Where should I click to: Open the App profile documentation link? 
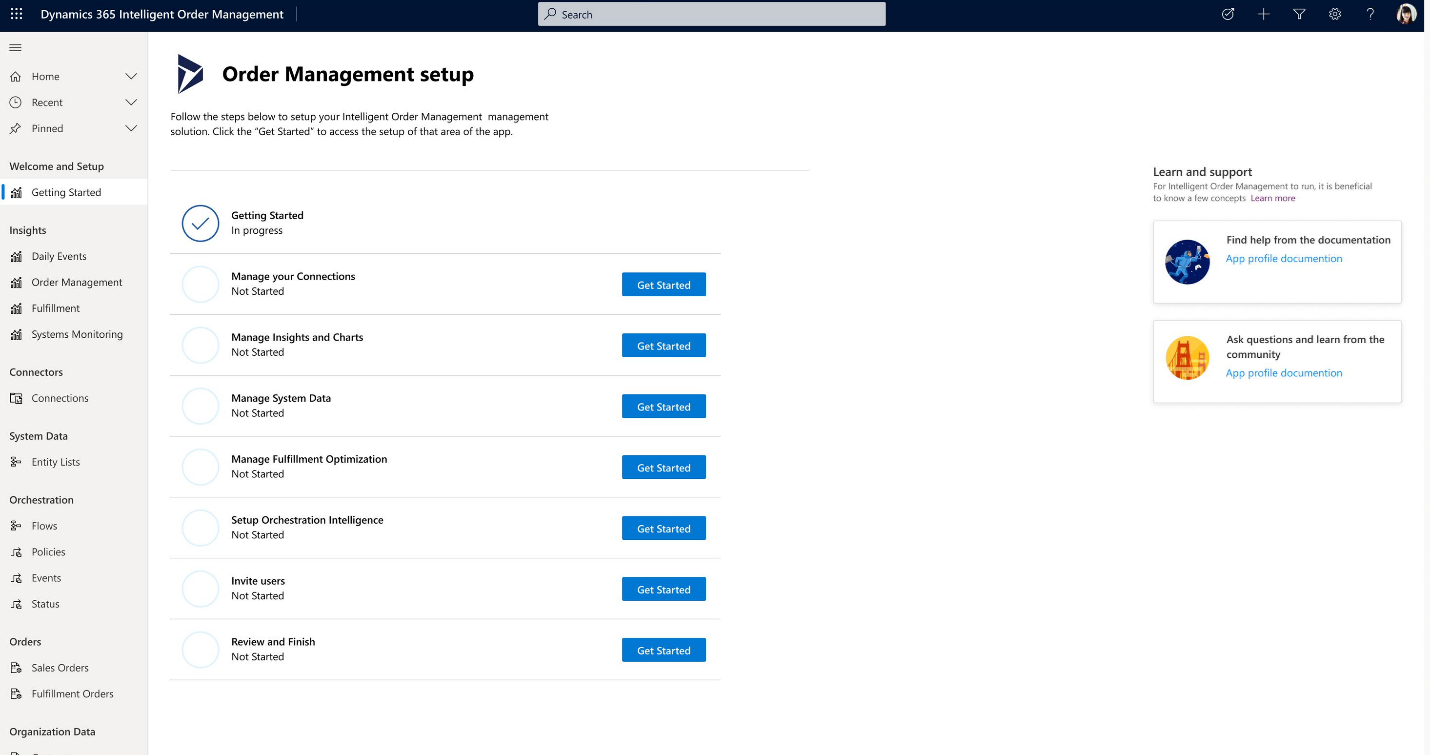[1283, 258]
